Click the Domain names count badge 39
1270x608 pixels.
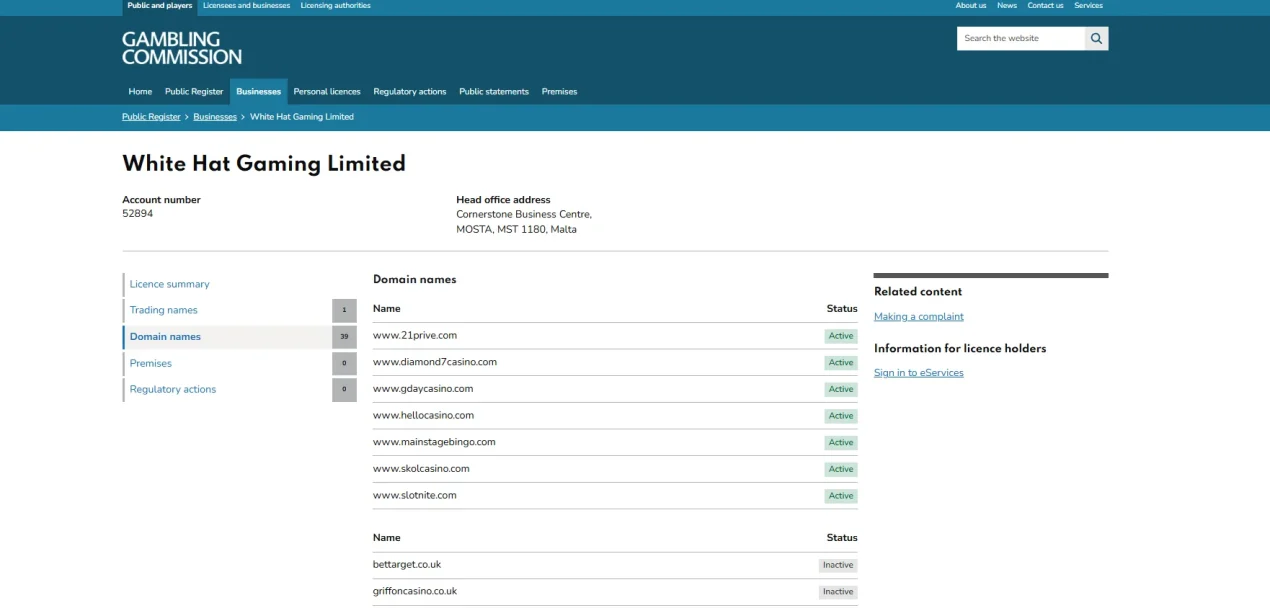(x=344, y=337)
